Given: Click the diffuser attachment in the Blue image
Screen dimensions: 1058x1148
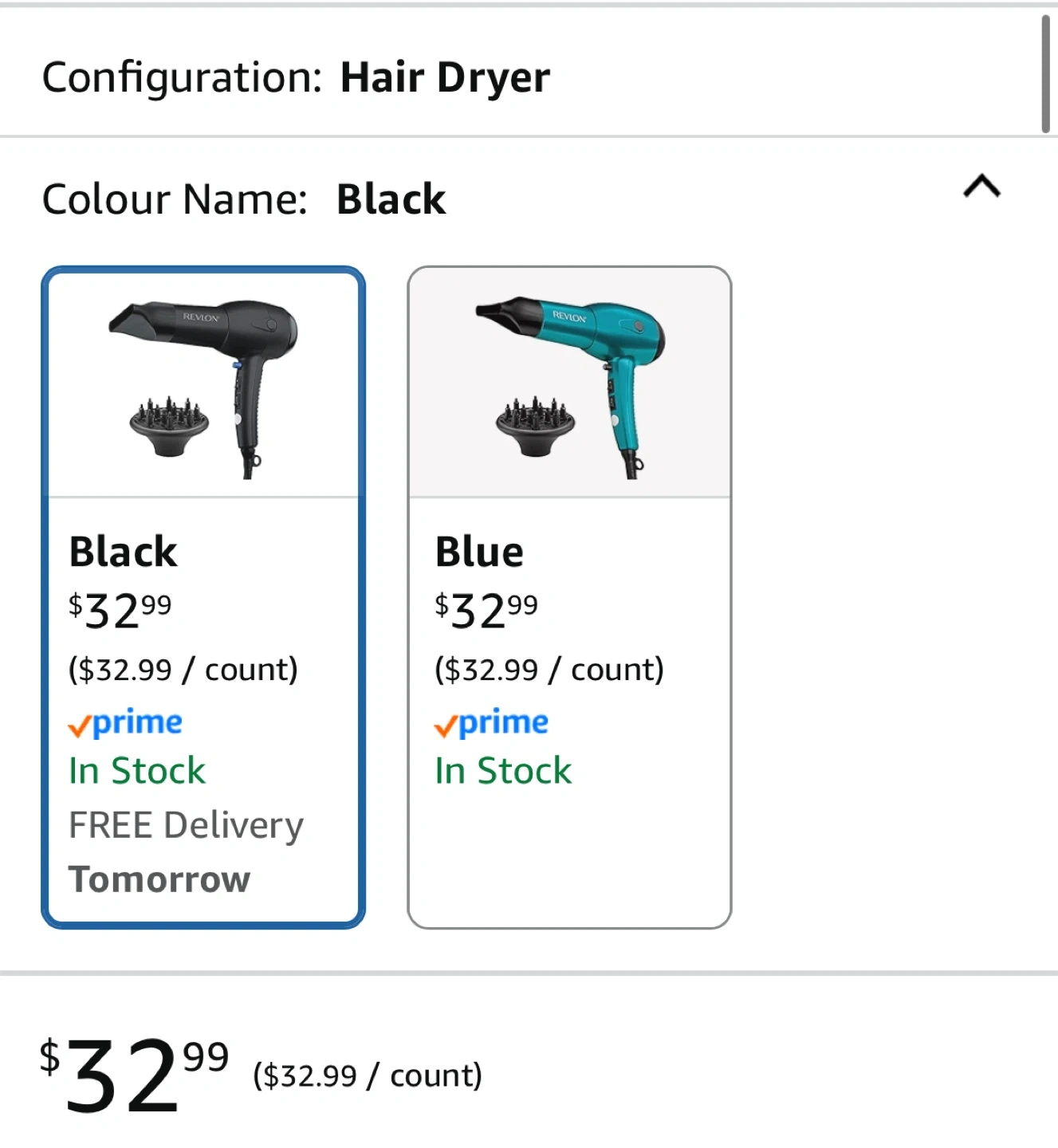Looking at the screenshot, I should point(535,427).
